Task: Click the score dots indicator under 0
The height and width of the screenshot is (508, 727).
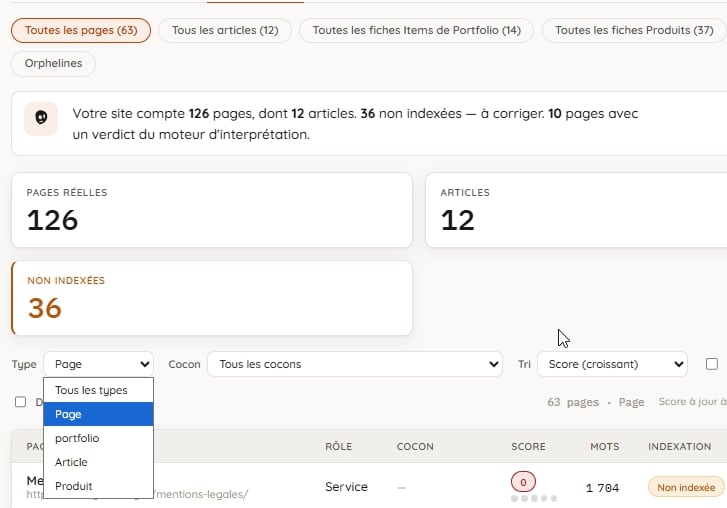Action: [534, 499]
